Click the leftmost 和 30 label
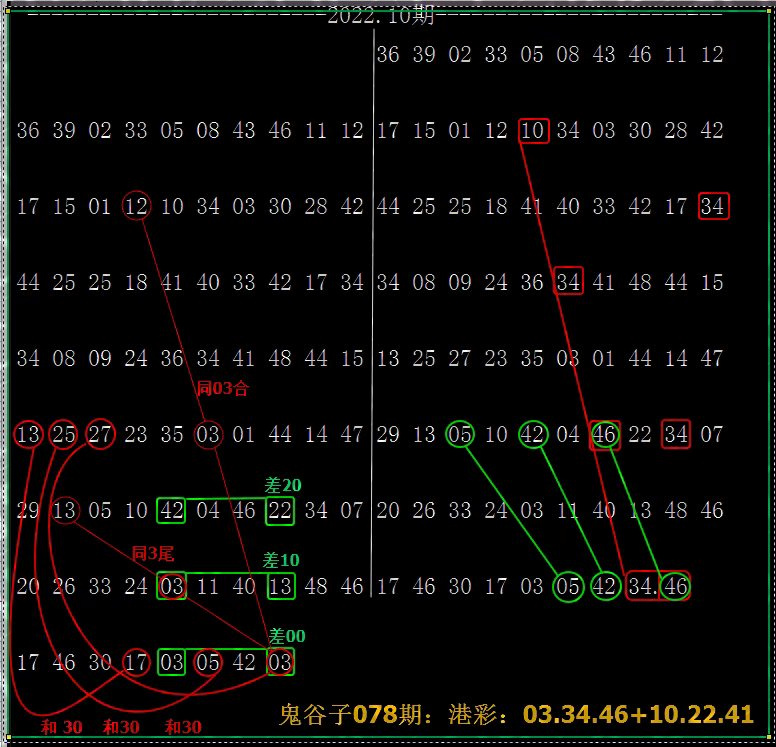The image size is (776, 747). (62, 728)
